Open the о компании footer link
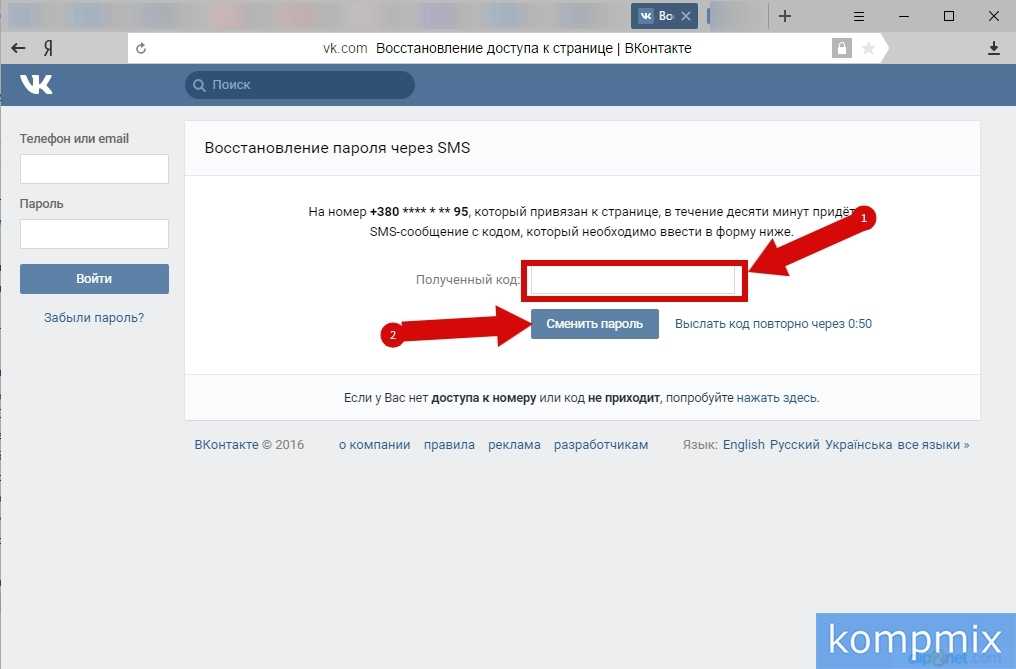This screenshot has height=669, width=1016. pyautogui.click(x=375, y=445)
